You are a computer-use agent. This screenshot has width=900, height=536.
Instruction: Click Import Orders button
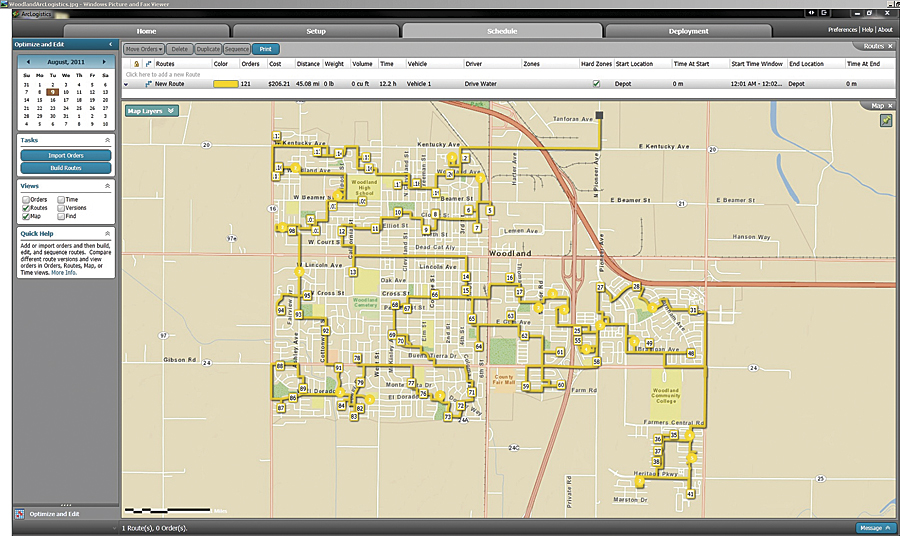(65, 156)
